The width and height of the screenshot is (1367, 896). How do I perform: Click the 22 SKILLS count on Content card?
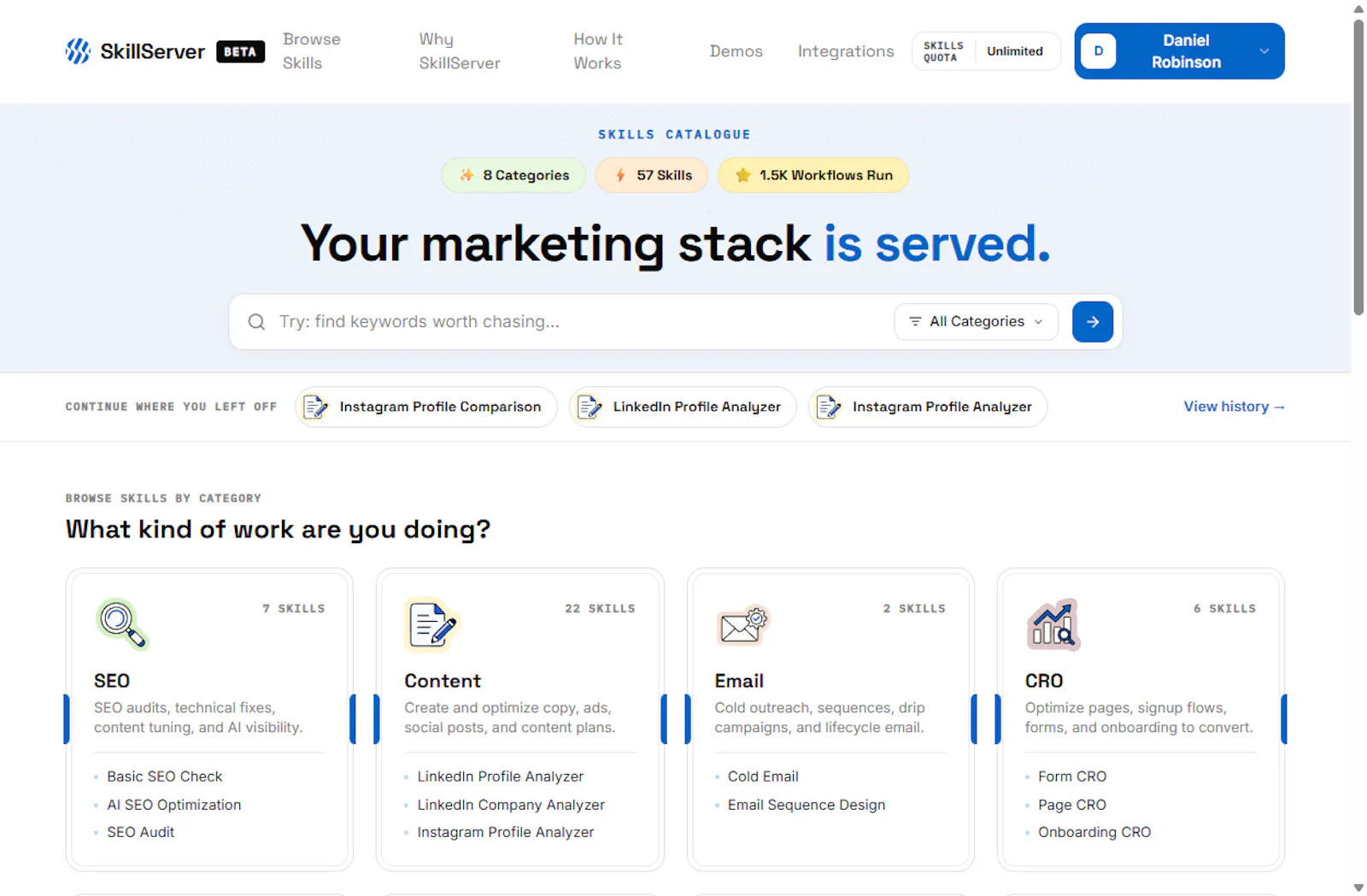[600, 609]
